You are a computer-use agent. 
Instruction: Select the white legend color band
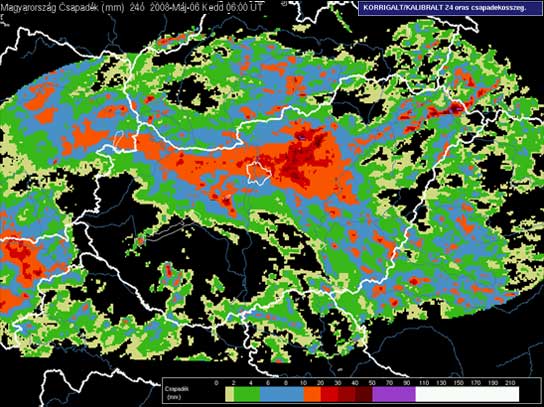(467, 394)
